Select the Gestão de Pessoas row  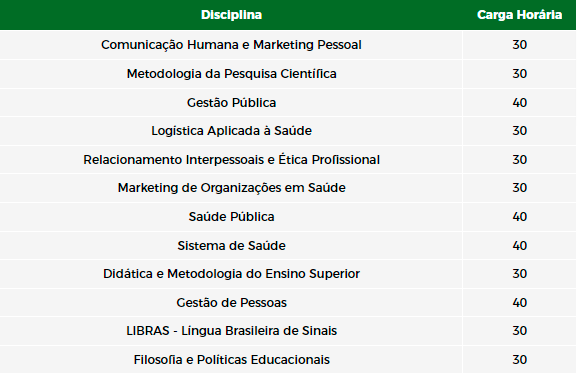288,303
